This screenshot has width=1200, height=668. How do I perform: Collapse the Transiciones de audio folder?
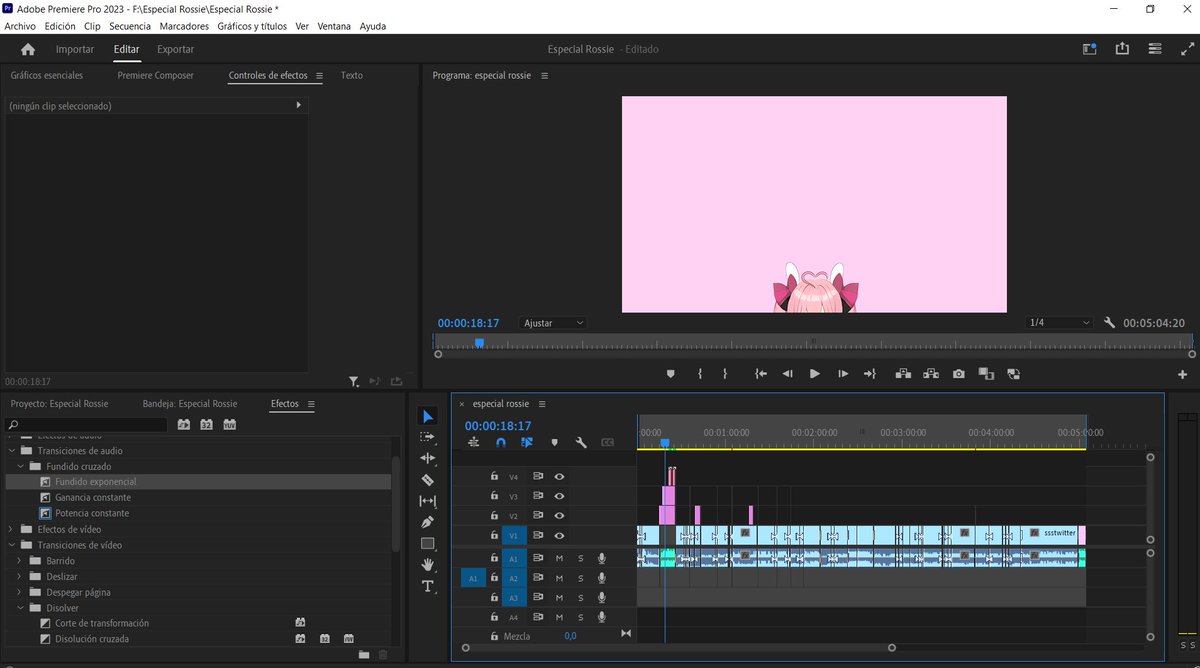[x=12, y=451]
